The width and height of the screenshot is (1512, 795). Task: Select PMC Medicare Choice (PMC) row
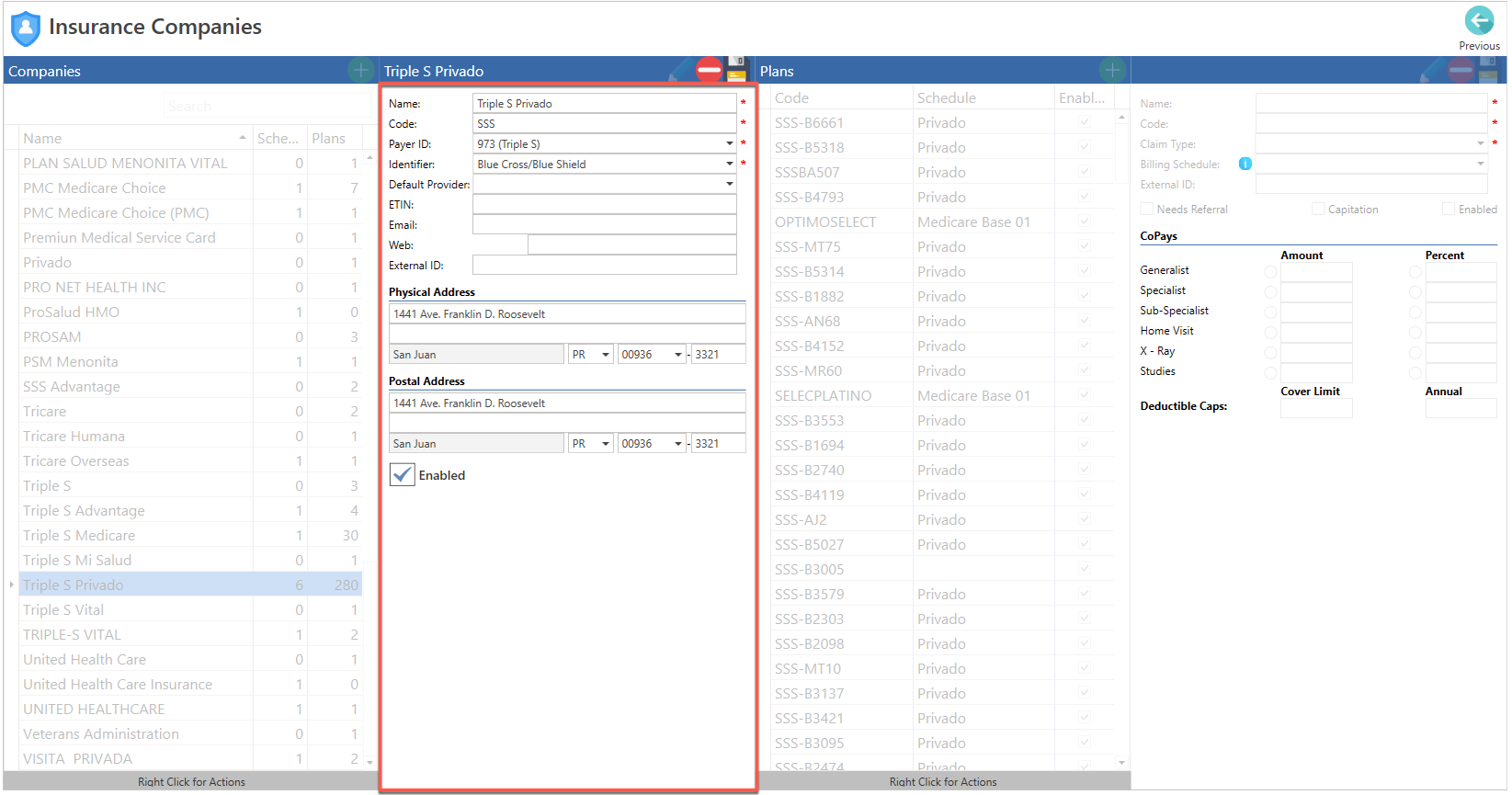tap(190, 212)
